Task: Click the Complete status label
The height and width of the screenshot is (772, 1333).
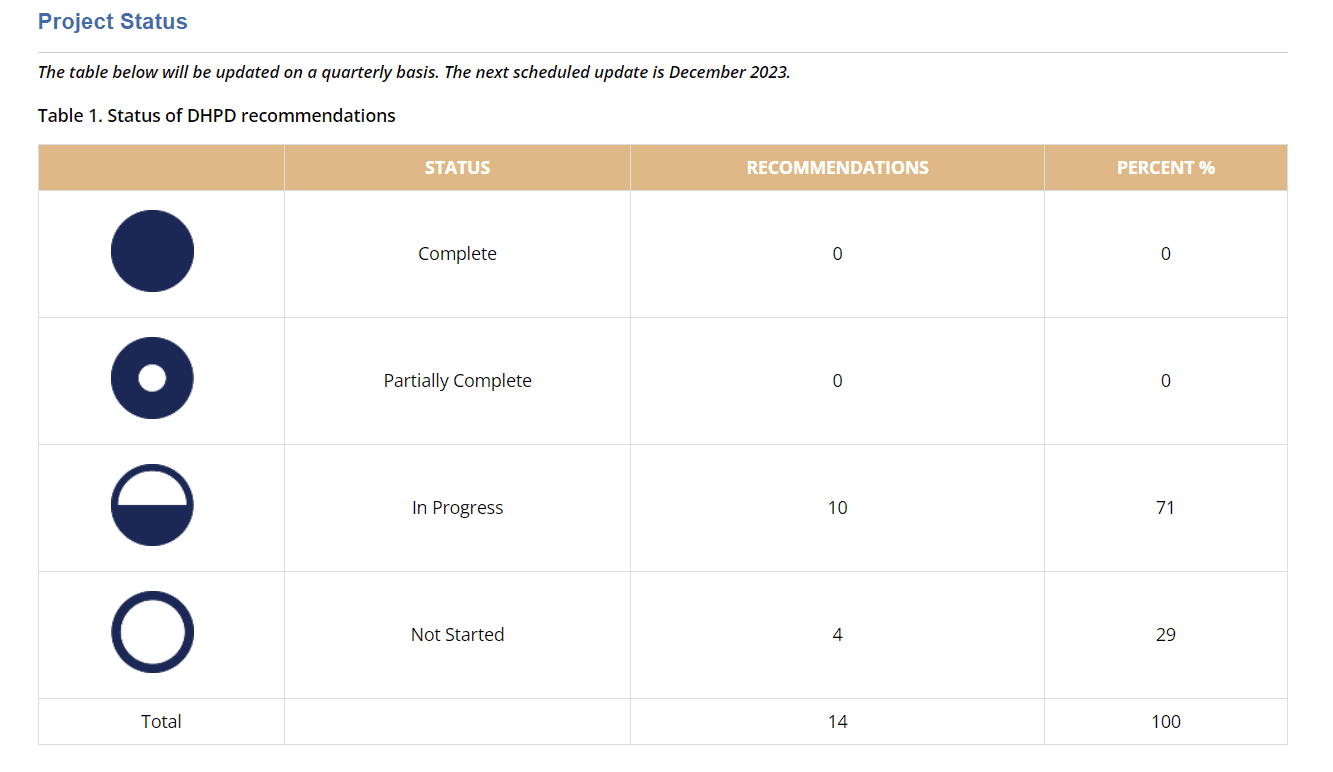Action: coord(457,254)
